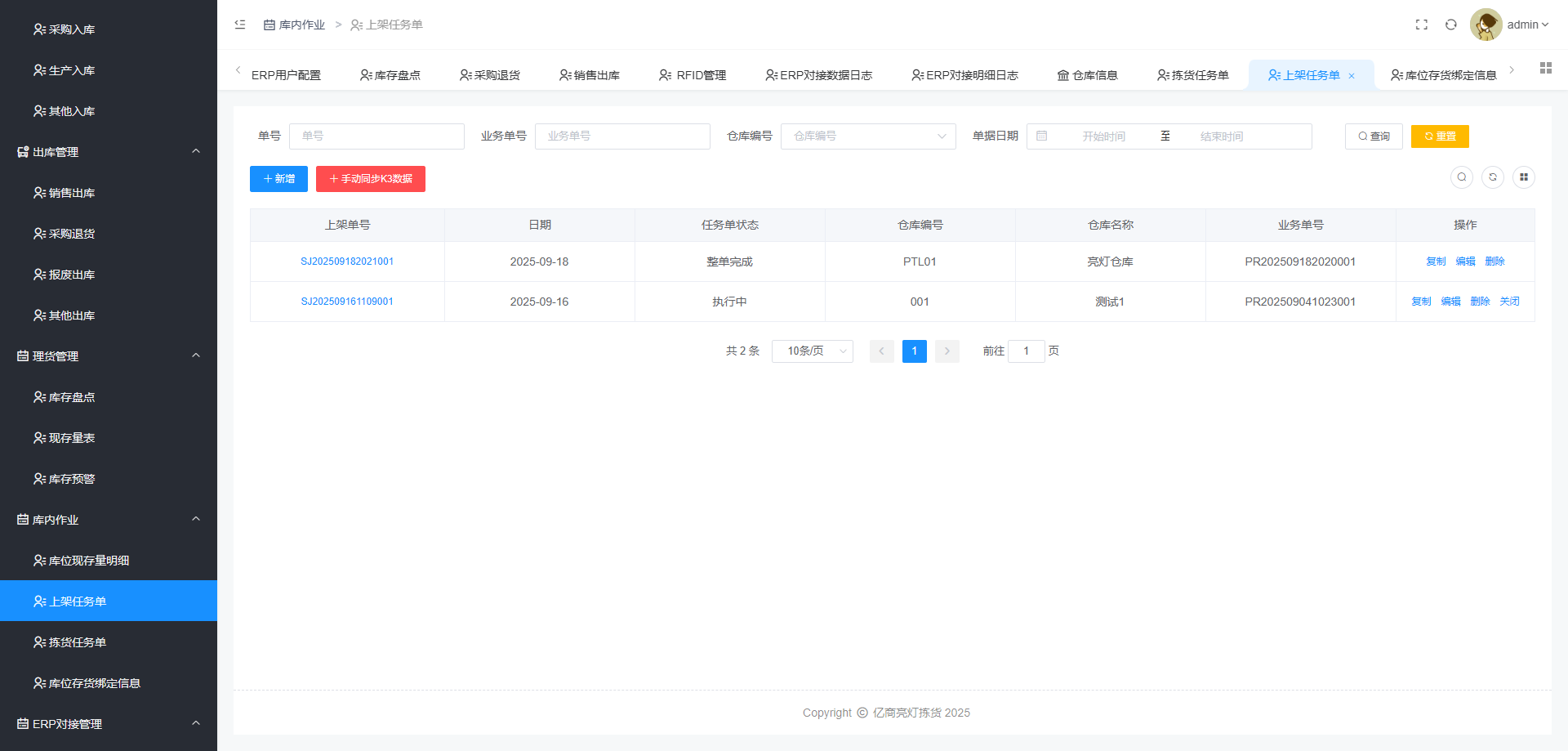
Task: Toggle search area with round magnifier icon
Action: click(1461, 177)
